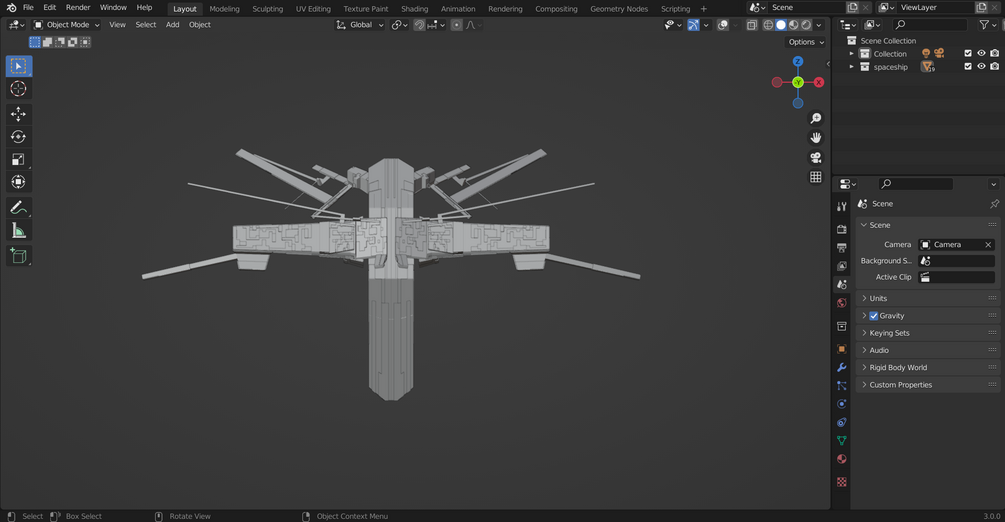Open the Physics properties tab

[x=842, y=404]
